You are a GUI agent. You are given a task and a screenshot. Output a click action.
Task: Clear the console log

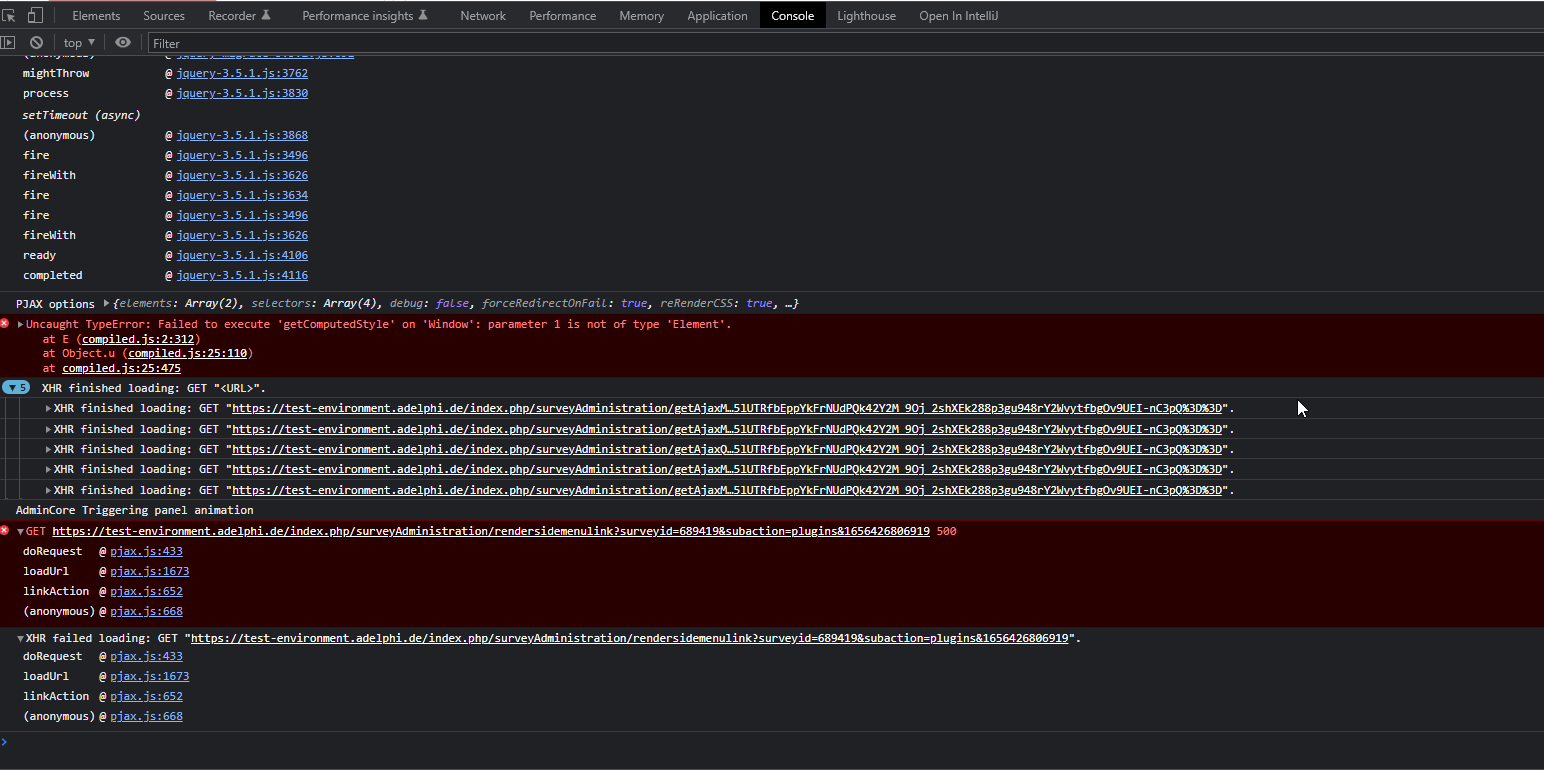click(36, 43)
